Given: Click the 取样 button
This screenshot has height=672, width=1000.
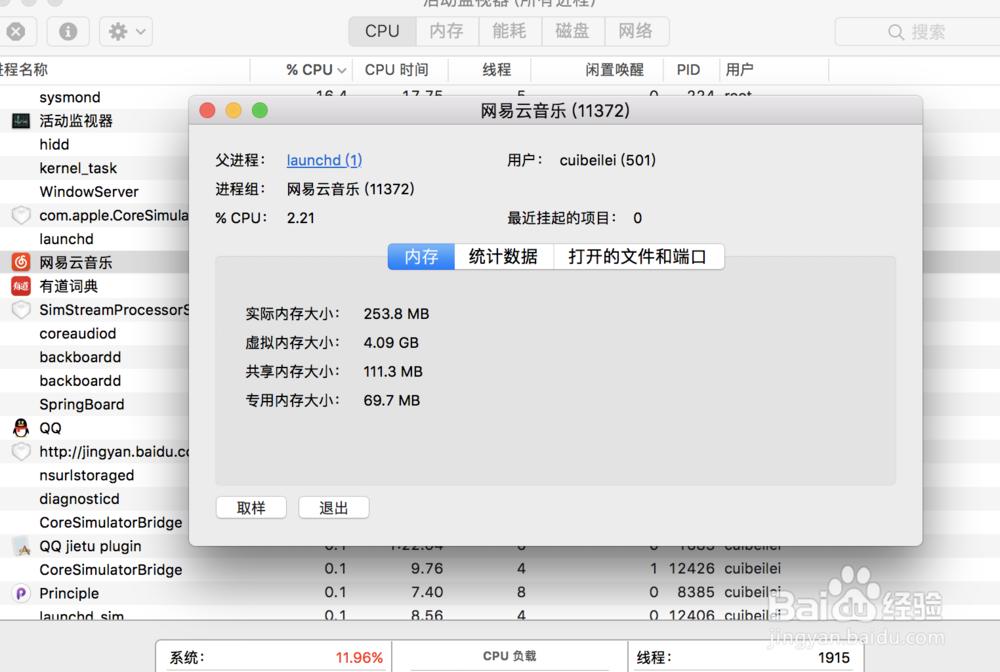Looking at the screenshot, I should tap(251, 508).
